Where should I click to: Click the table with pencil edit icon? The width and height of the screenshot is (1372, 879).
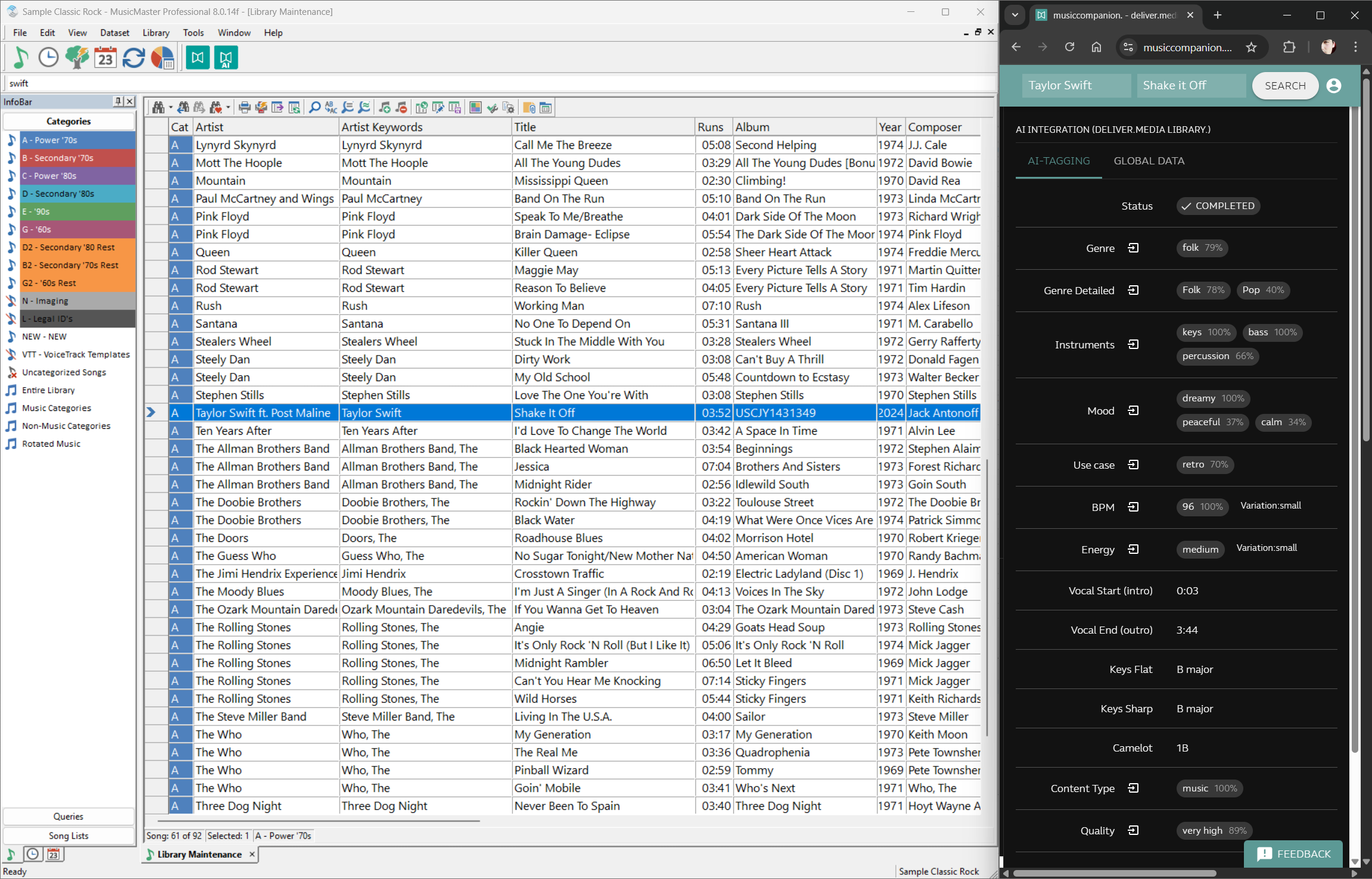[x=438, y=108]
